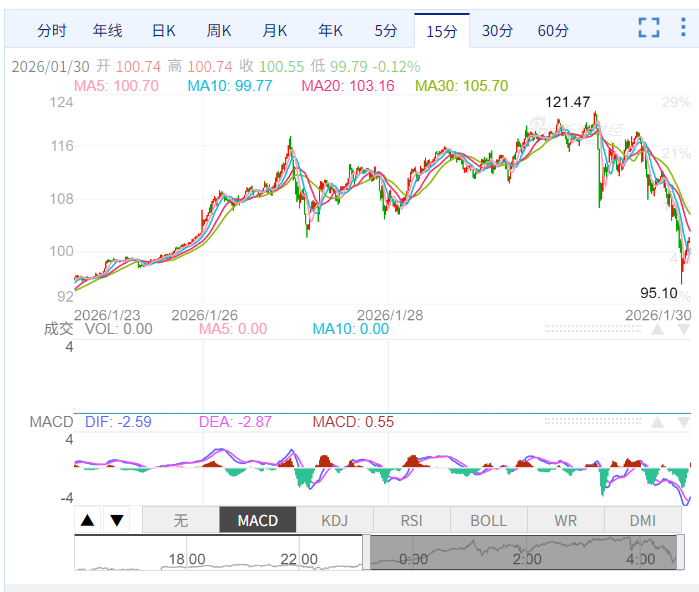Show the RSI indicator panel

point(411,520)
